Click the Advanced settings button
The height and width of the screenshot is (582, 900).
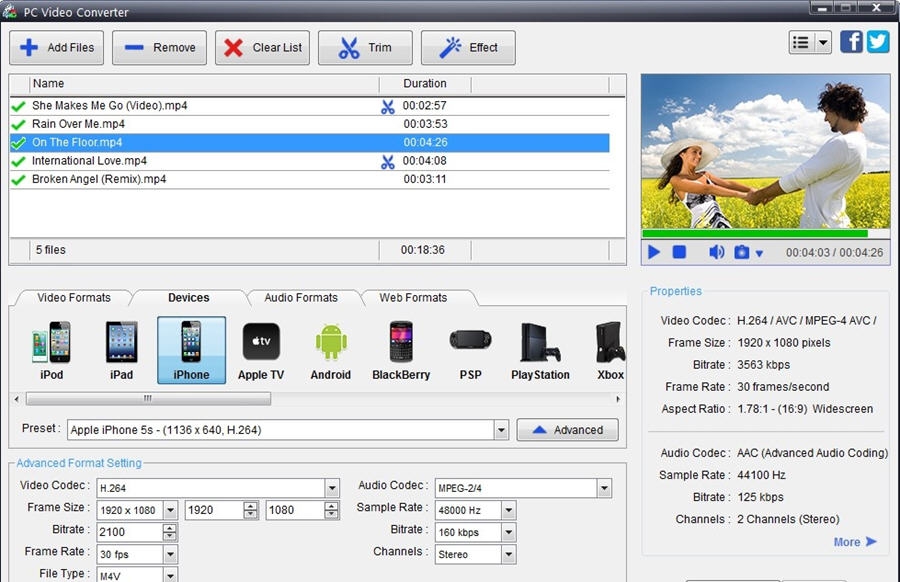pyautogui.click(x=567, y=429)
